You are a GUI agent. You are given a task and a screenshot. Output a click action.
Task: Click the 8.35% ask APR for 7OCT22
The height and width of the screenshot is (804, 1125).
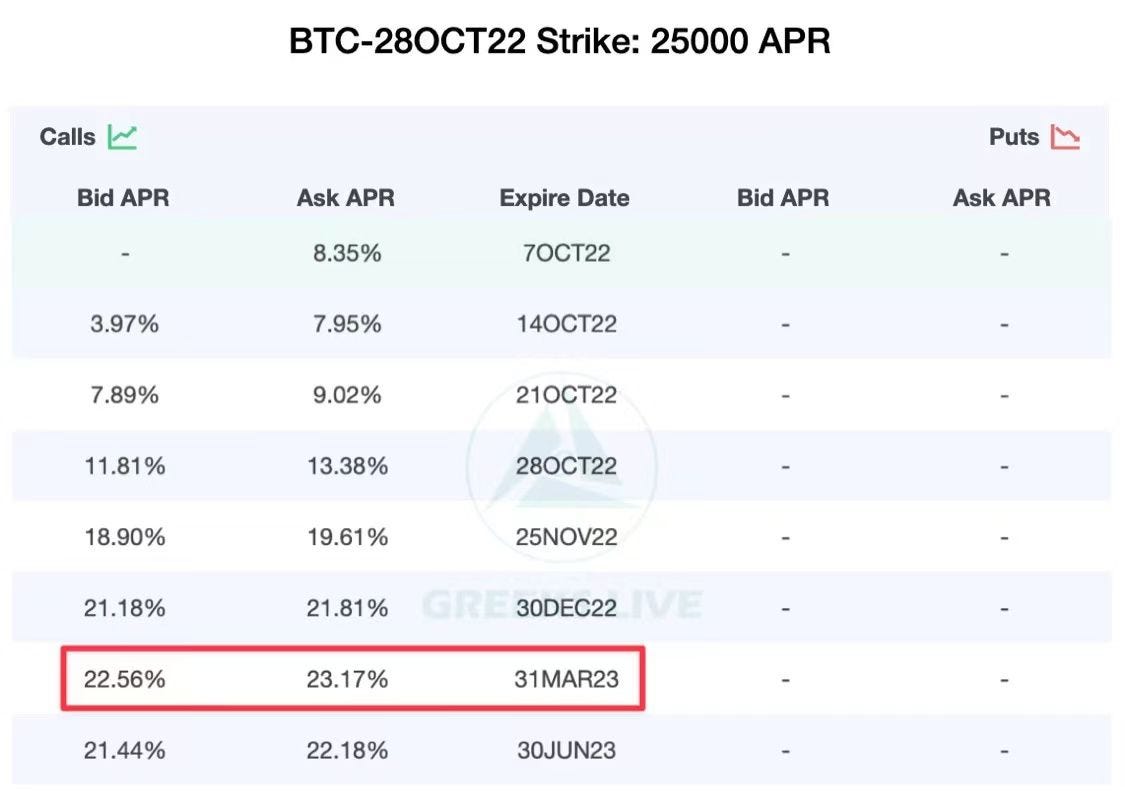(x=347, y=253)
